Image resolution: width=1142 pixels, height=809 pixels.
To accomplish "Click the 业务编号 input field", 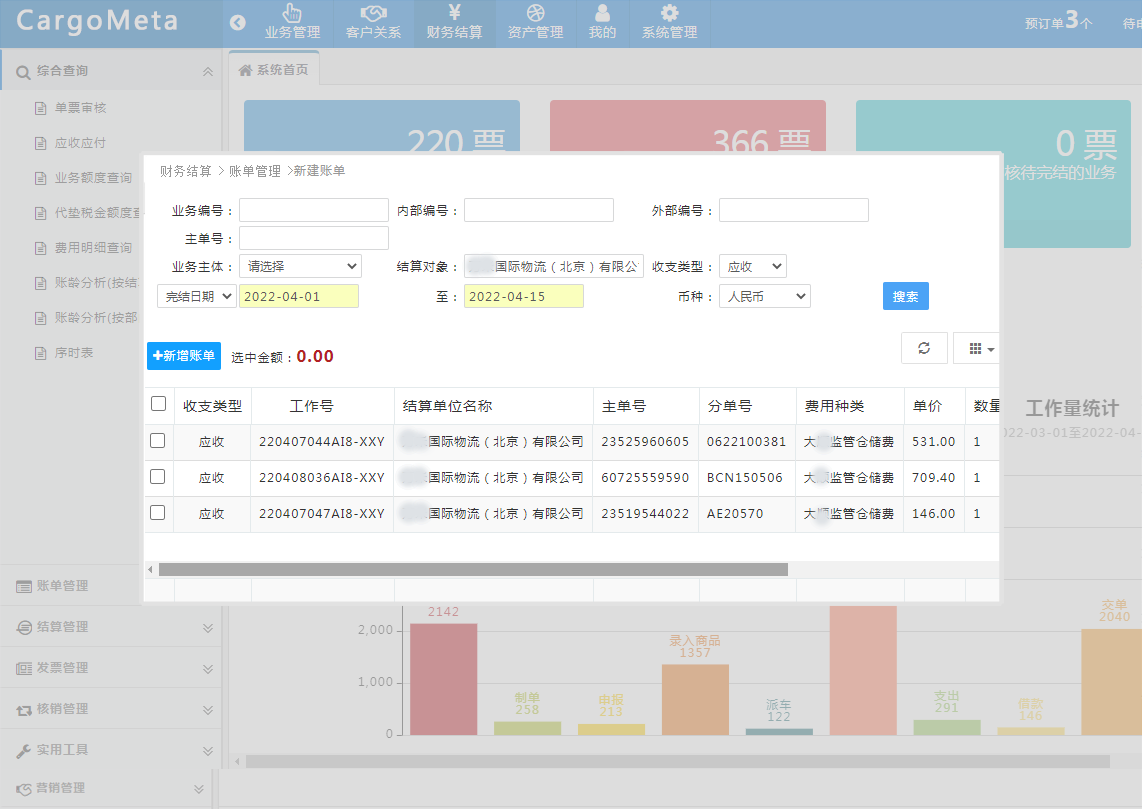I will (x=313, y=210).
